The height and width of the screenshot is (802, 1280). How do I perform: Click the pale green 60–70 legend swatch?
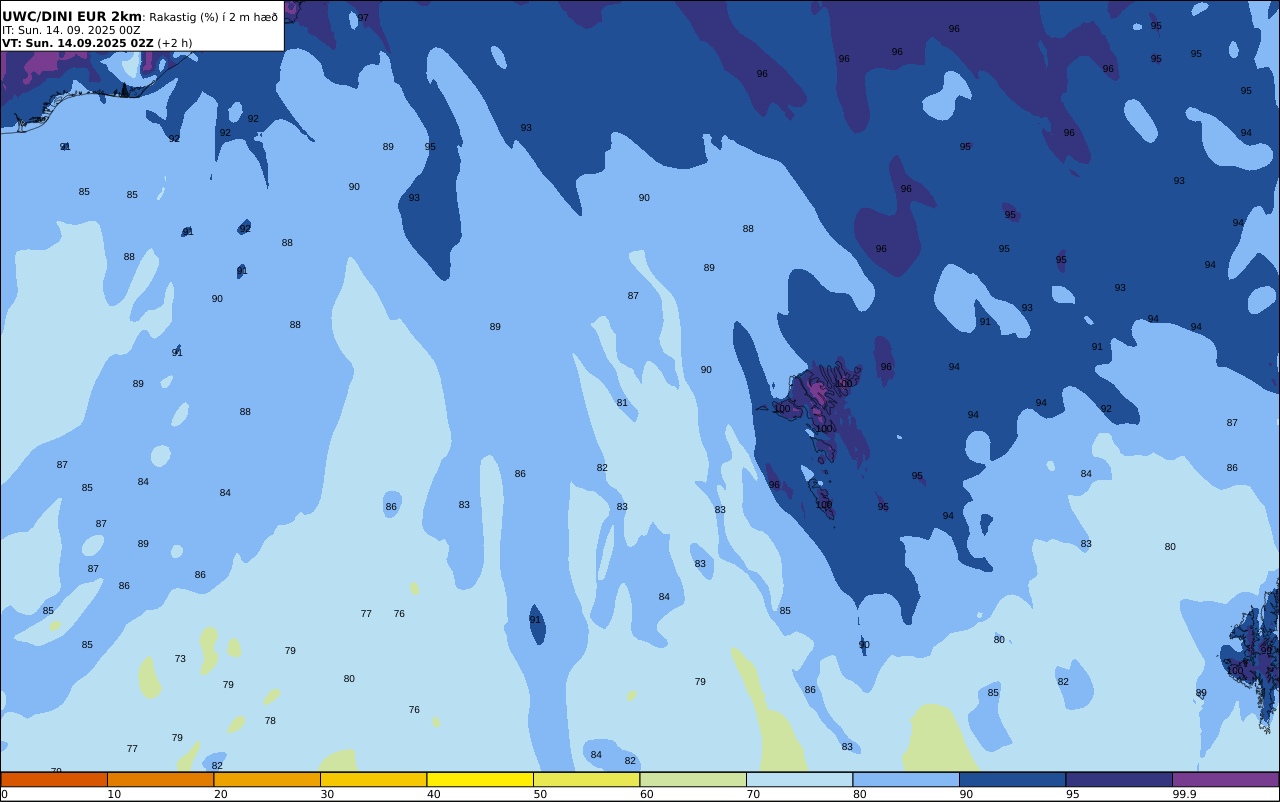pos(693,779)
